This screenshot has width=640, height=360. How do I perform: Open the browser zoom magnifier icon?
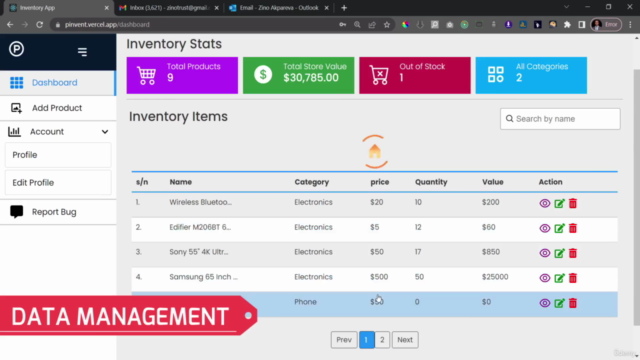(x=357, y=24)
